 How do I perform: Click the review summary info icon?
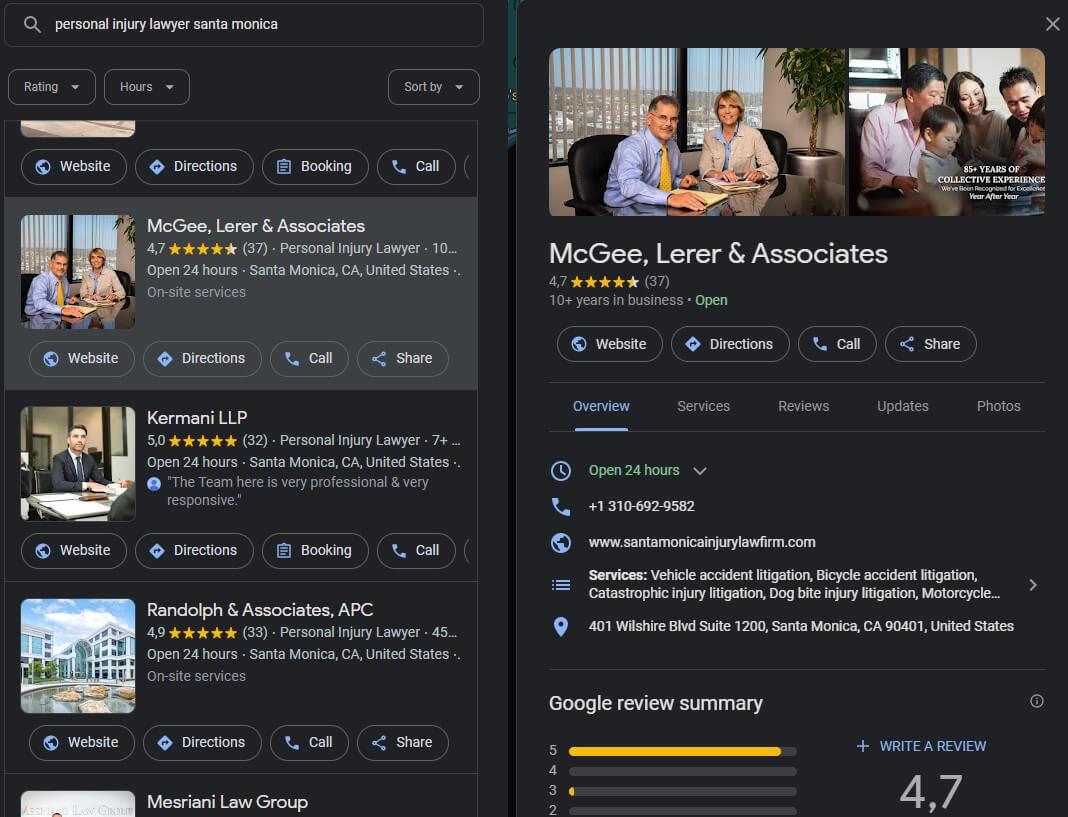[1037, 701]
